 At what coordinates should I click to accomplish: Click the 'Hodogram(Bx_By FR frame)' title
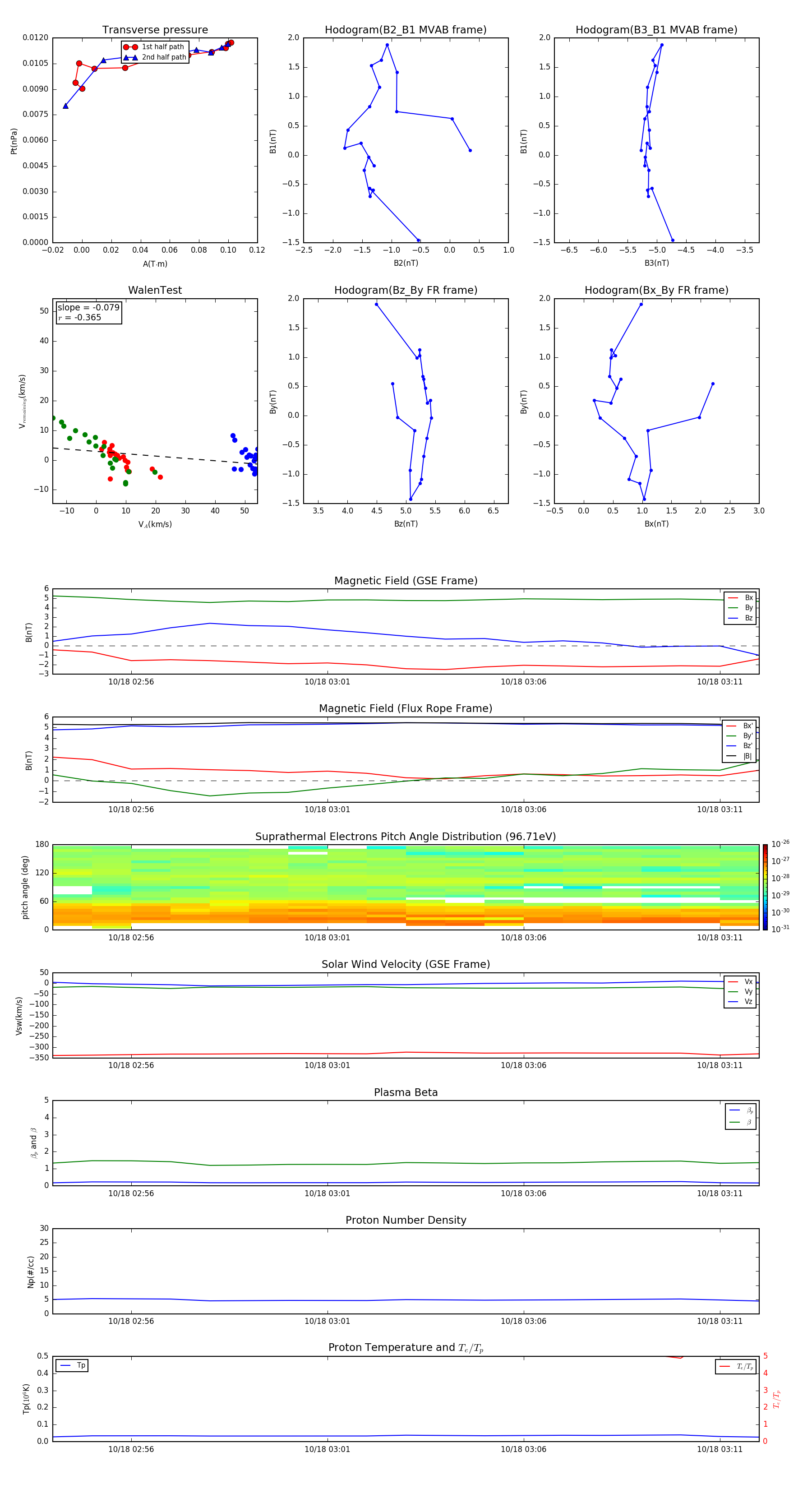tap(656, 290)
